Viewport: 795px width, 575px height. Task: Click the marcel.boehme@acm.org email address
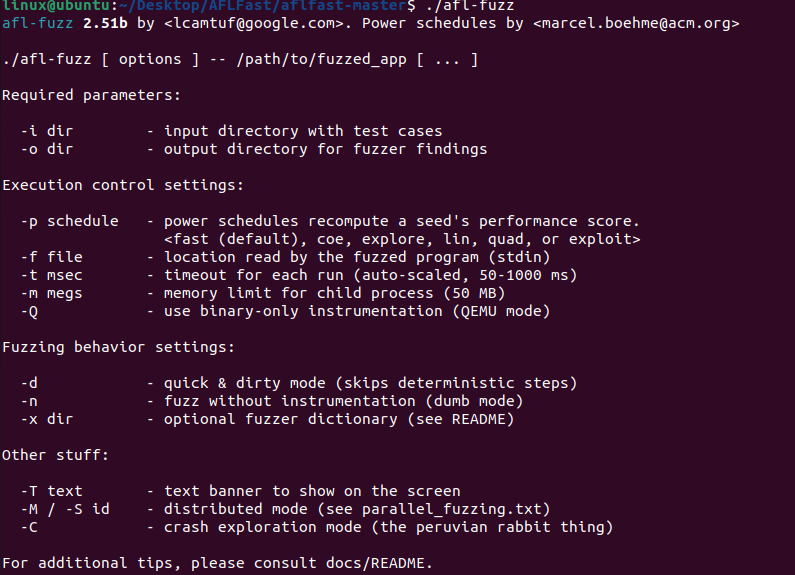(639, 23)
